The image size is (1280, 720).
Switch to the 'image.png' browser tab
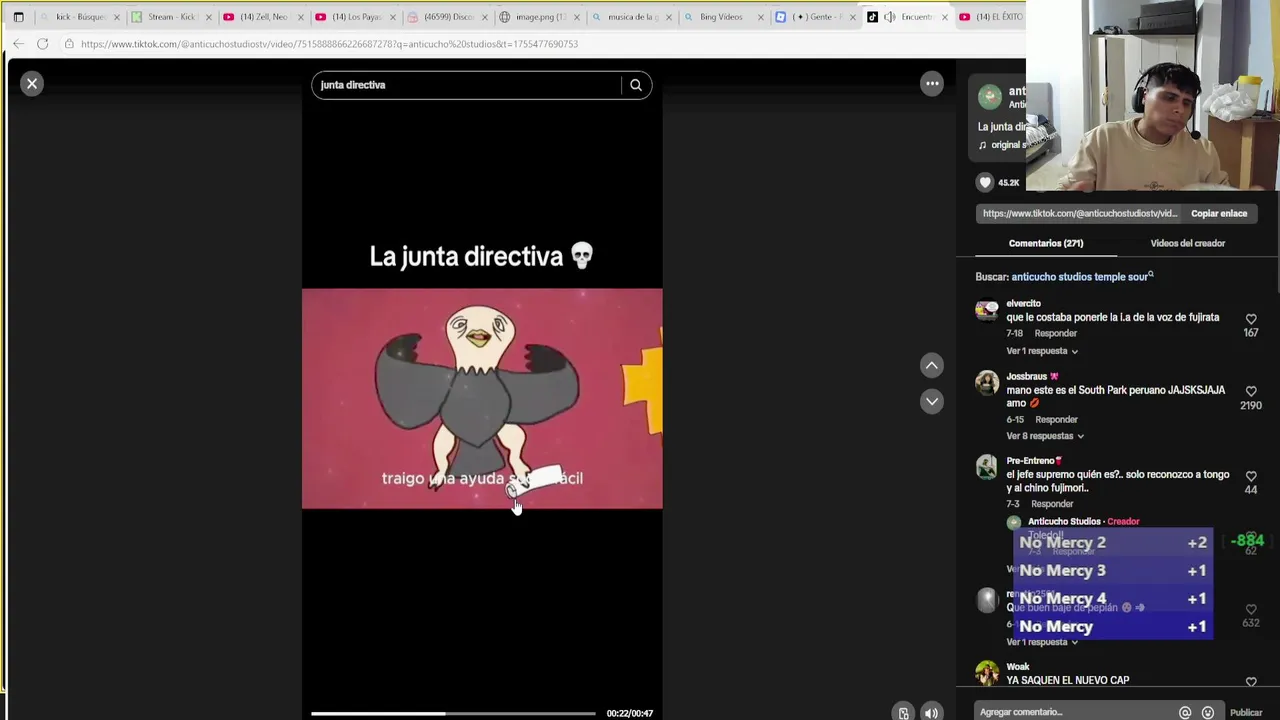540,17
